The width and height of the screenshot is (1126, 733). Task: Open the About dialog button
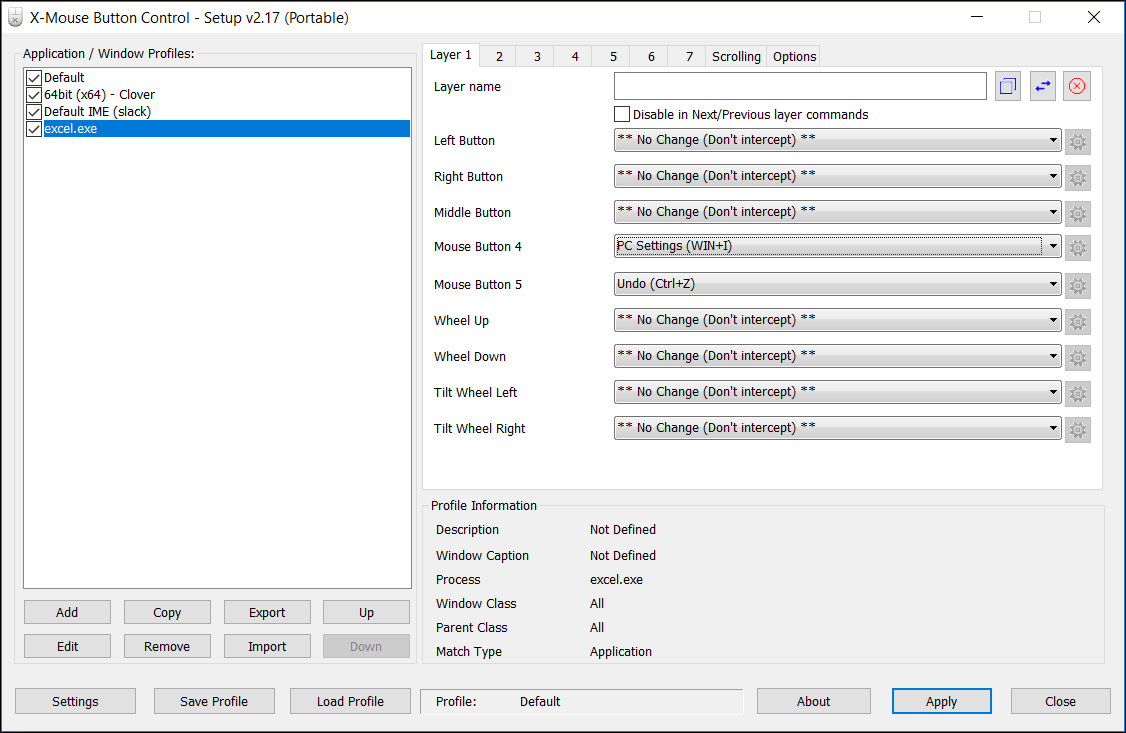click(814, 701)
